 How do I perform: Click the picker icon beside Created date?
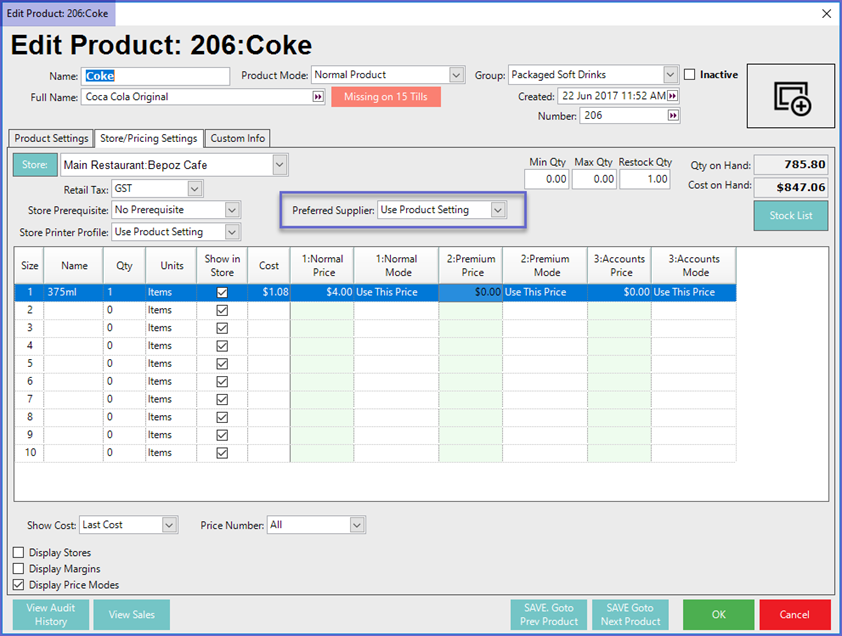pyautogui.click(x=673, y=96)
